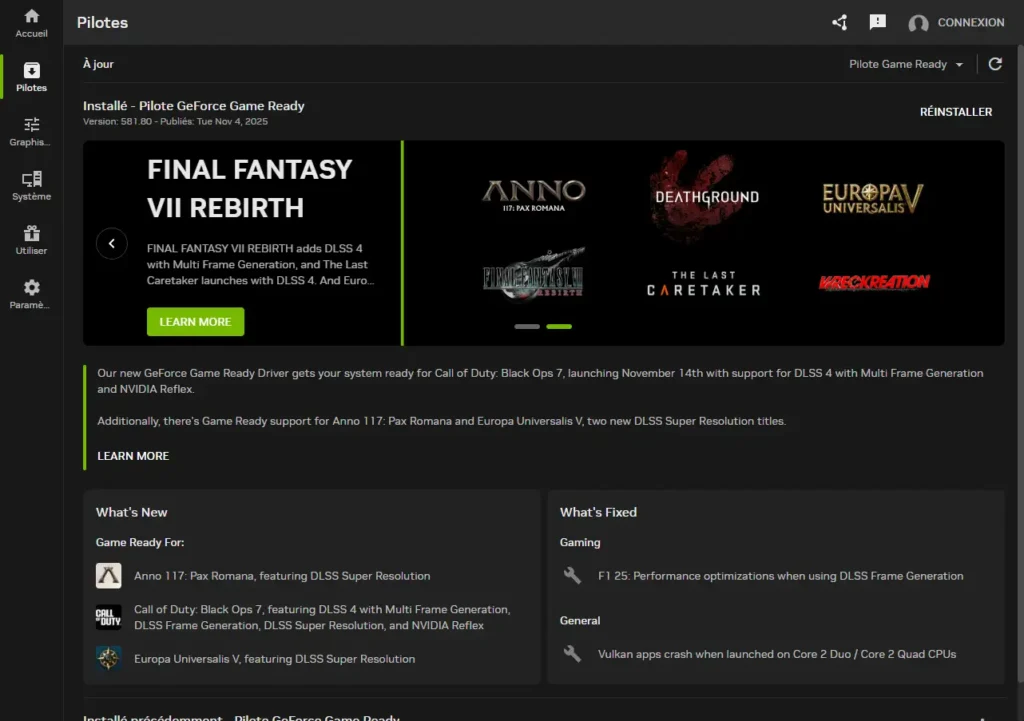Select Pilotes in the sidebar

point(32,77)
